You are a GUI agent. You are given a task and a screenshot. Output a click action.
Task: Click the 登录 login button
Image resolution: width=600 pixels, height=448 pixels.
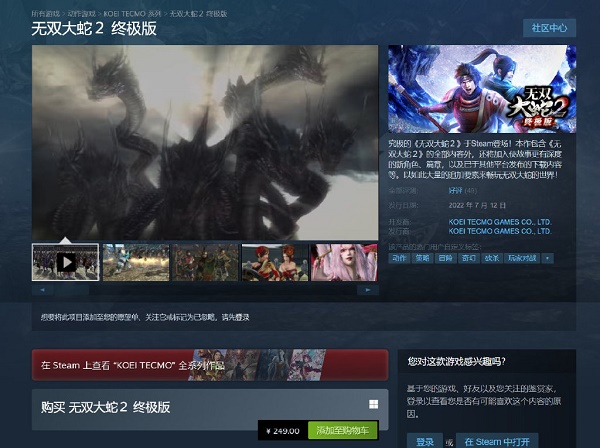pyautogui.click(x=424, y=441)
